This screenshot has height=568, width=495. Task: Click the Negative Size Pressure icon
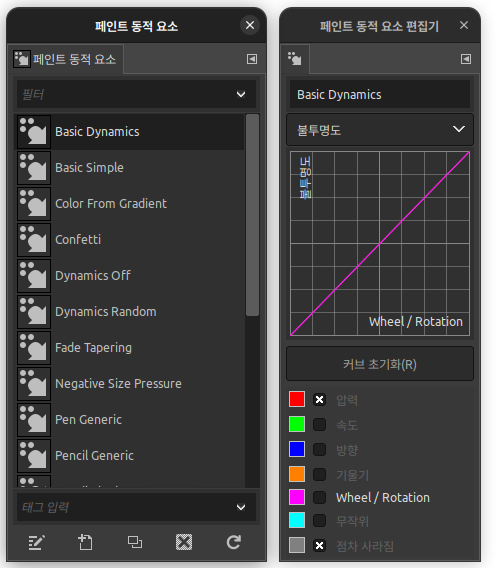point(34,384)
